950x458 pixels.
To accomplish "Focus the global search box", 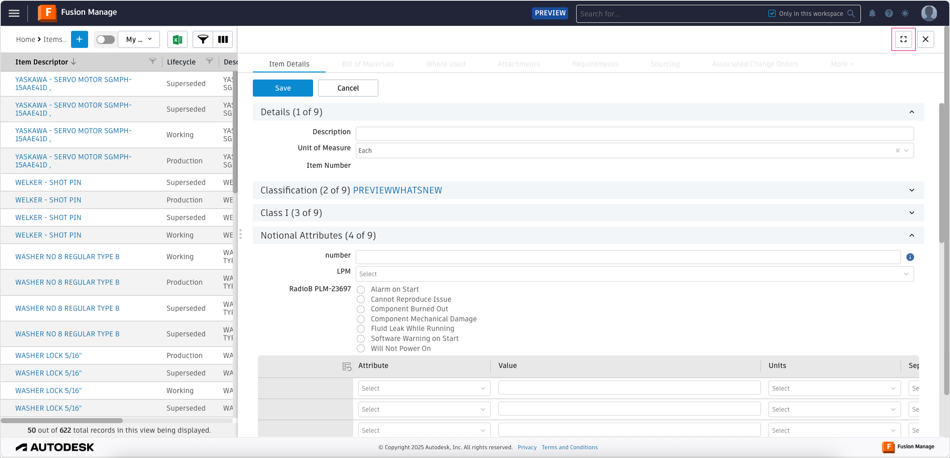I will 671,13.
